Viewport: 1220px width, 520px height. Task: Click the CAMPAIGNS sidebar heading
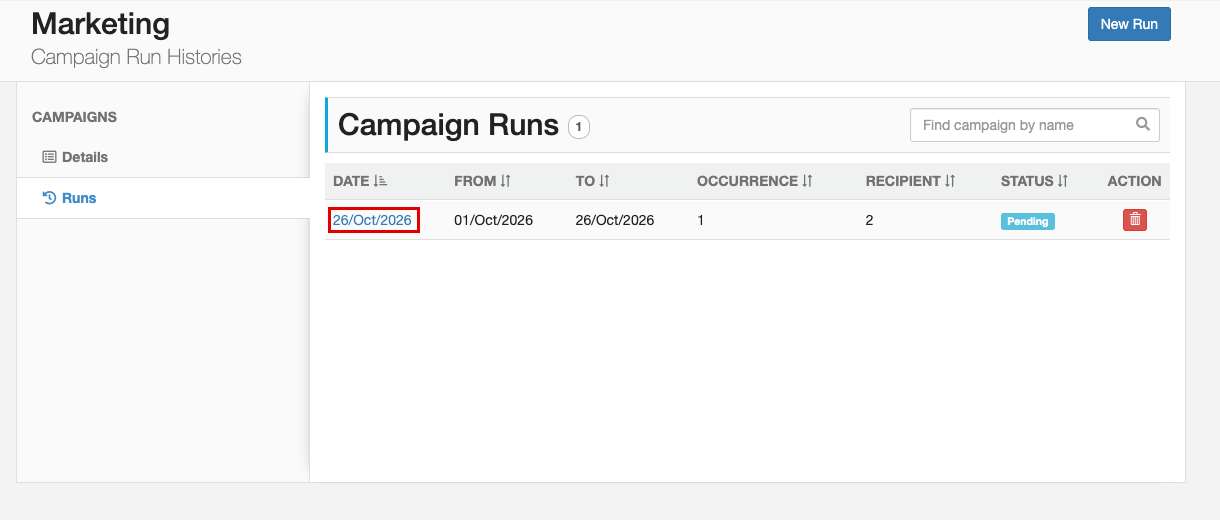click(x=74, y=117)
